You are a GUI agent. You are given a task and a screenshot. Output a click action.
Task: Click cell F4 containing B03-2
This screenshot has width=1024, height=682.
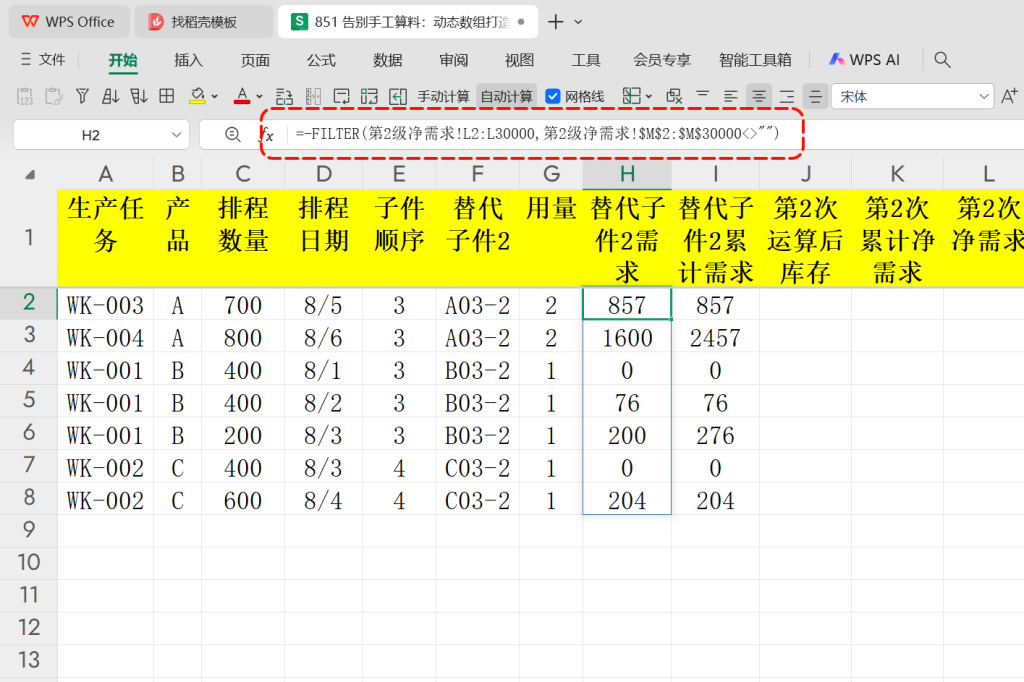477,370
